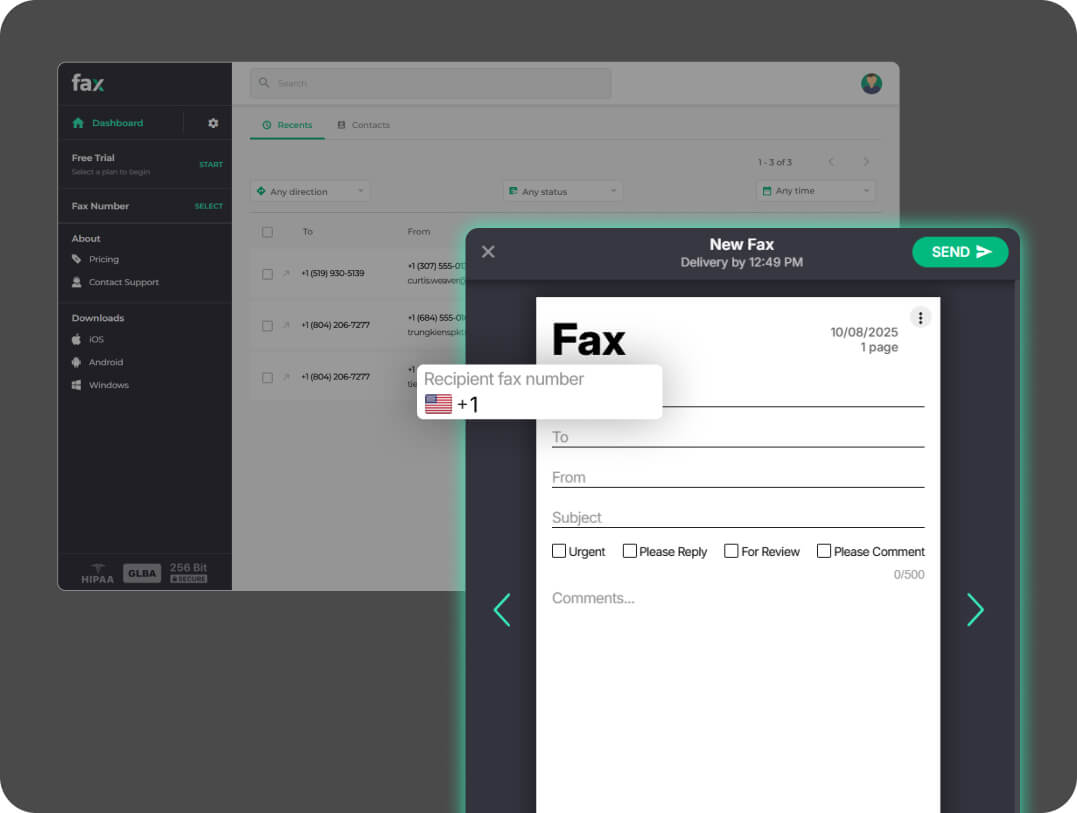Select the first fax row checkbox

click(x=267, y=272)
